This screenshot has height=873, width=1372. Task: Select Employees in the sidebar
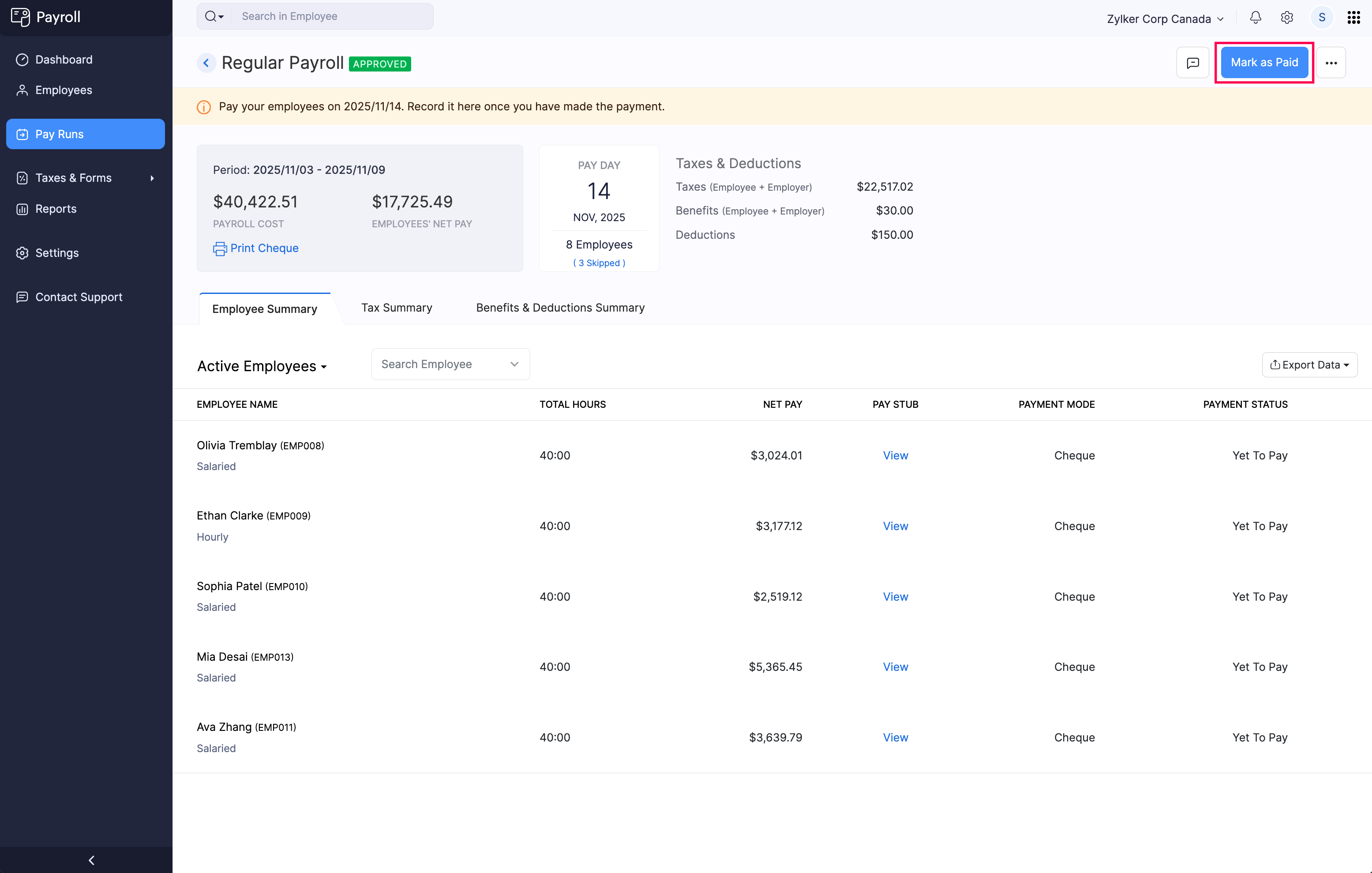coord(63,90)
